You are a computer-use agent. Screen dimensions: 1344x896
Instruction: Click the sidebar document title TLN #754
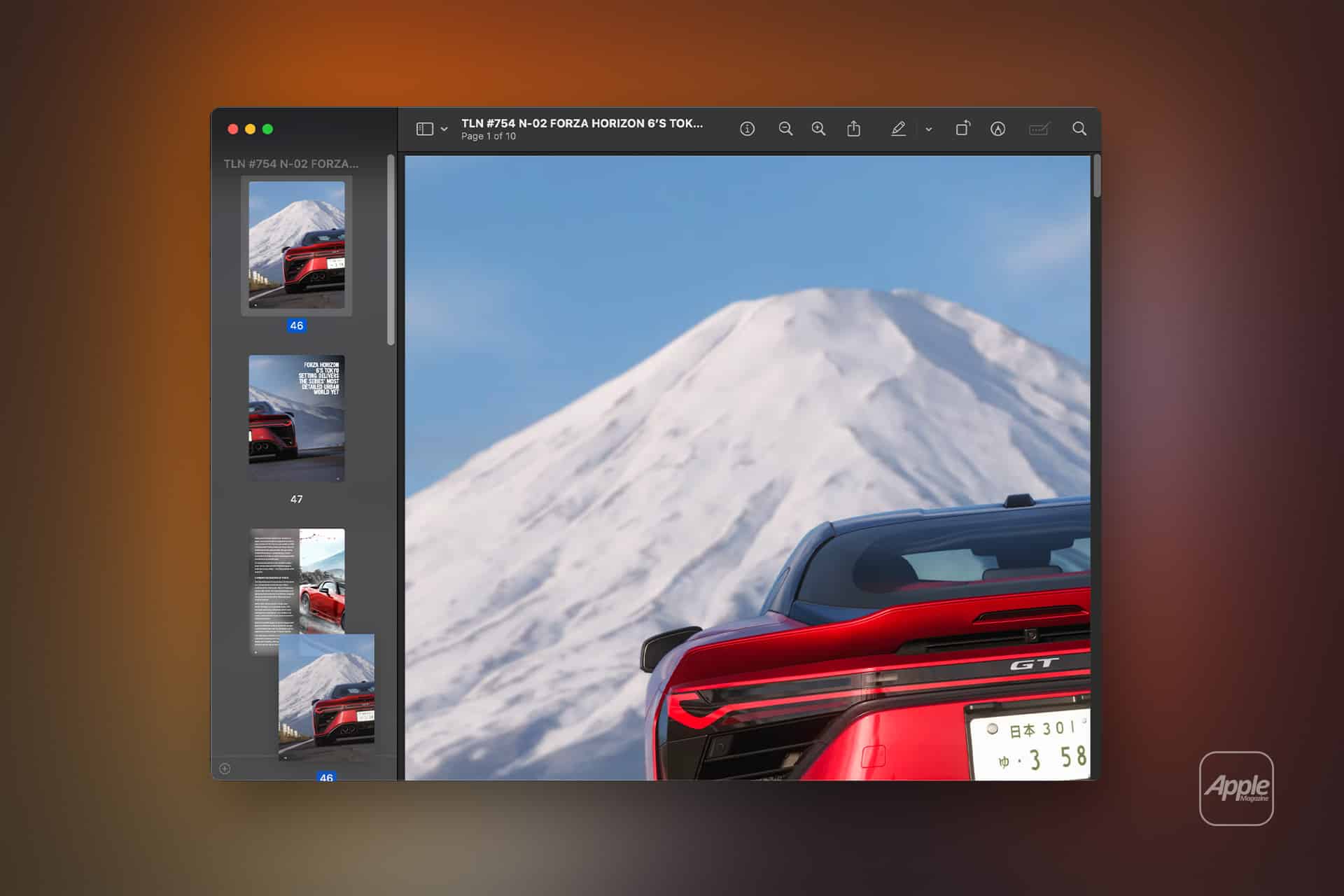click(x=291, y=164)
